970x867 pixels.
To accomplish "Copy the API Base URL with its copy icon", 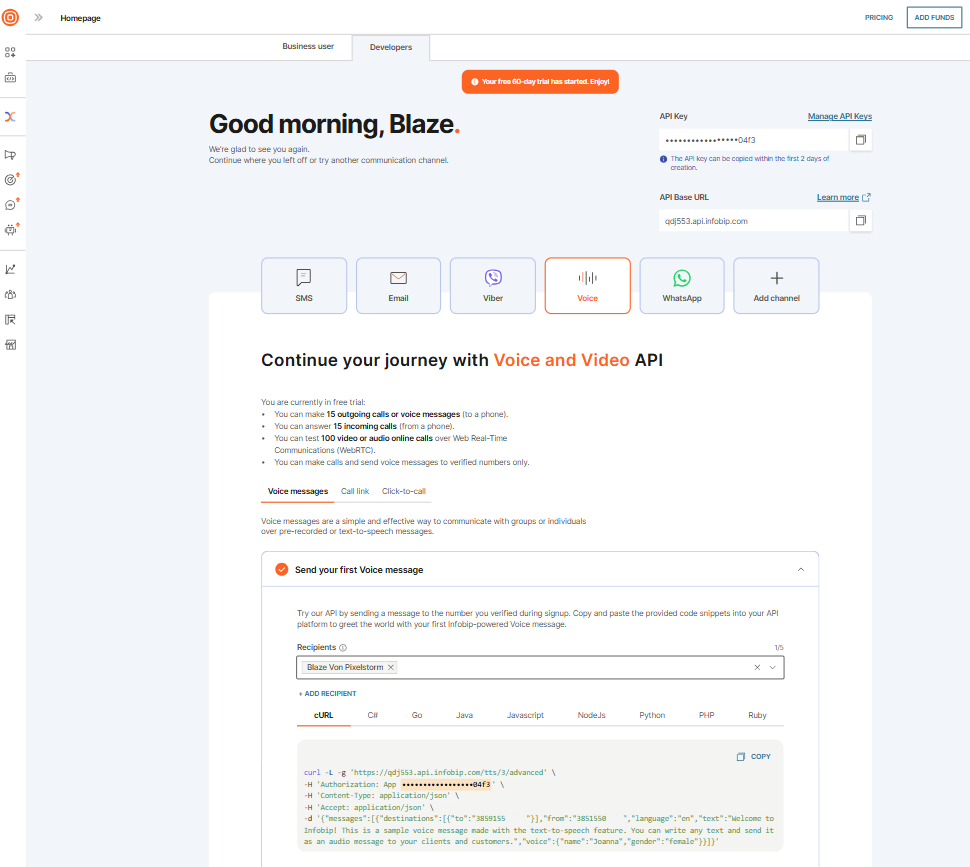I will (861, 221).
